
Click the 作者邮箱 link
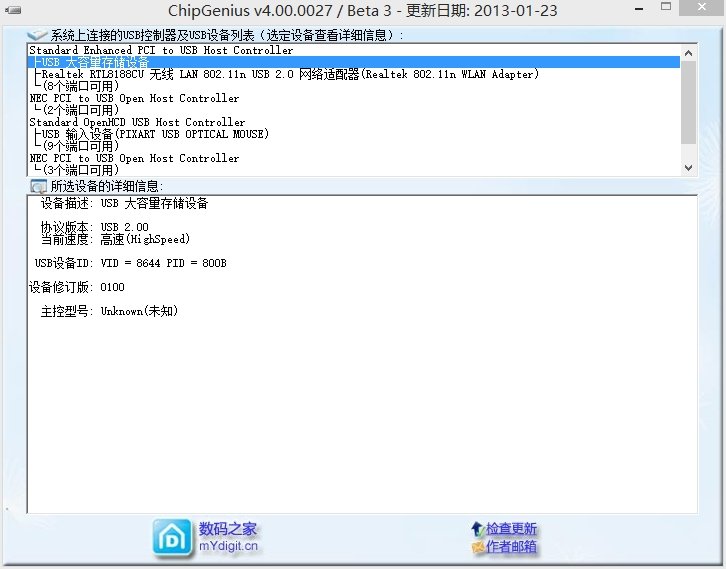tap(511, 547)
